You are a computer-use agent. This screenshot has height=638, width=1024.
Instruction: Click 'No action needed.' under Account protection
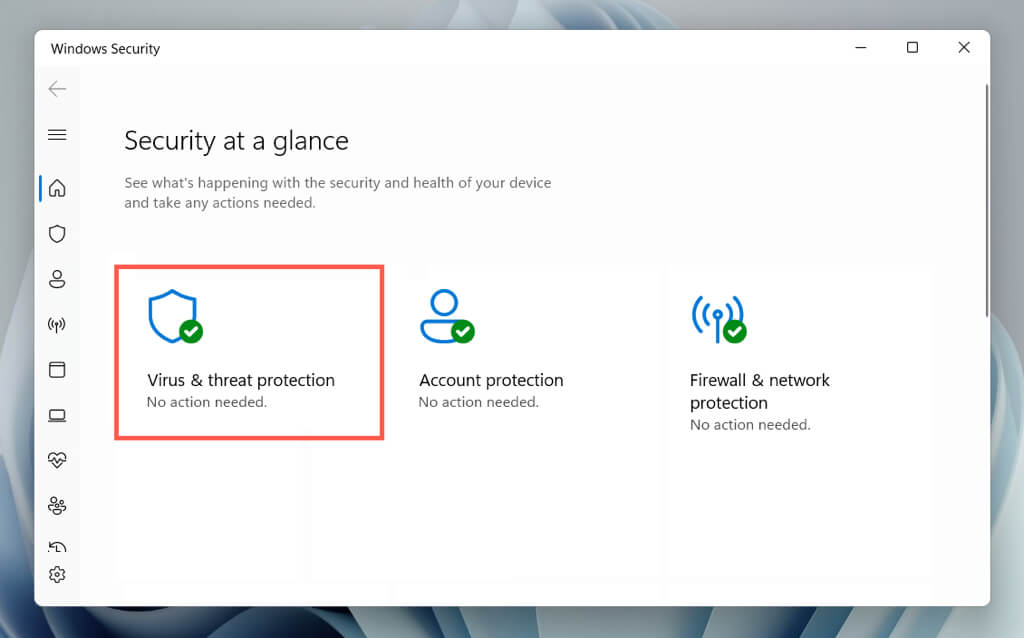click(479, 402)
